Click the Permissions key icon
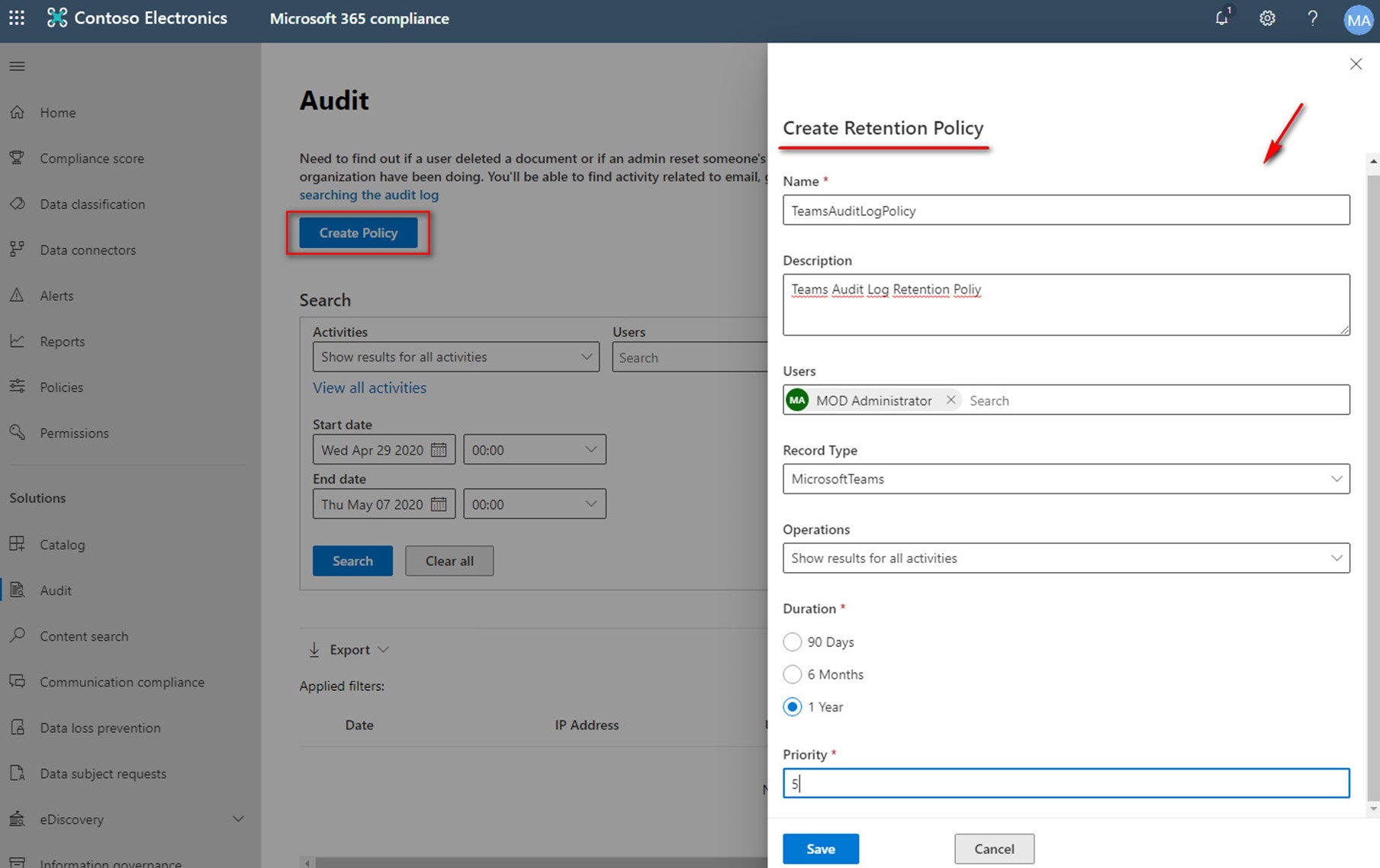The width and height of the screenshot is (1380, 868). (18, 432)
